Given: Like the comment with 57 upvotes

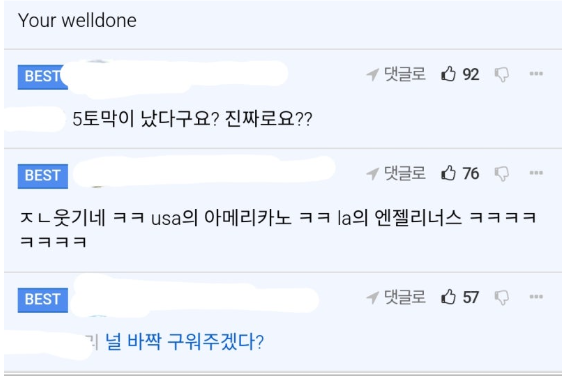Looking at the screenshot, I should pyautogui.click(x=448, y=297).
